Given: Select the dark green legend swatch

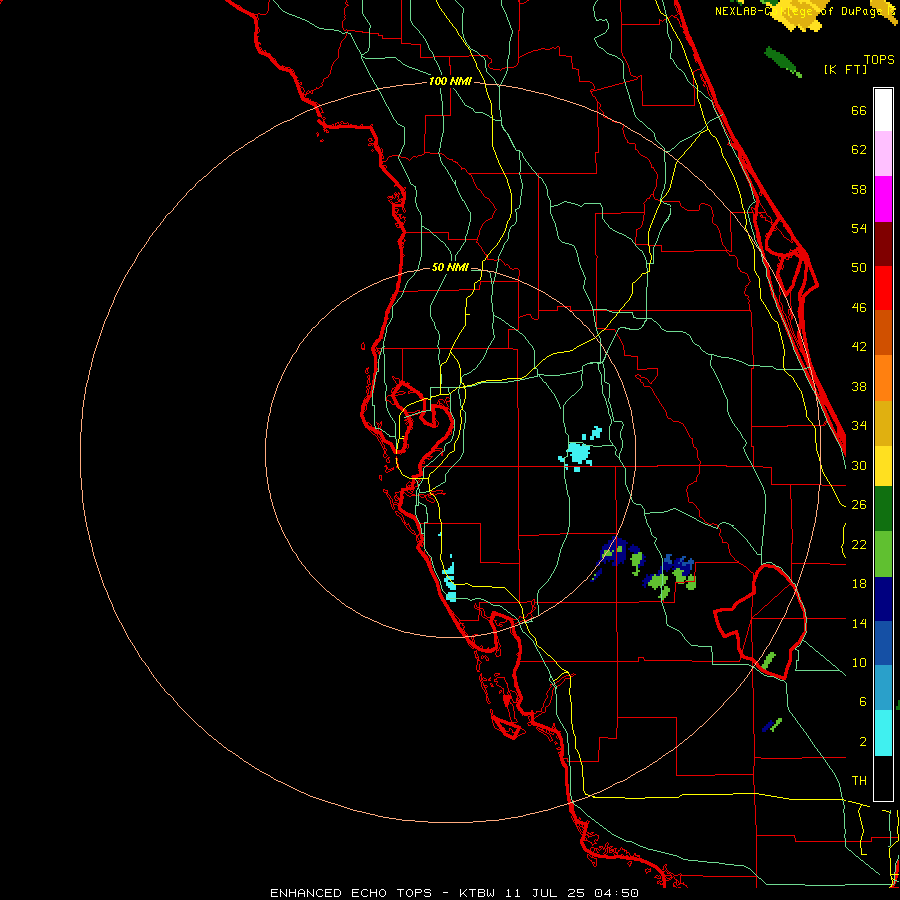Looking at the screenshot, I should click(883, 509).
